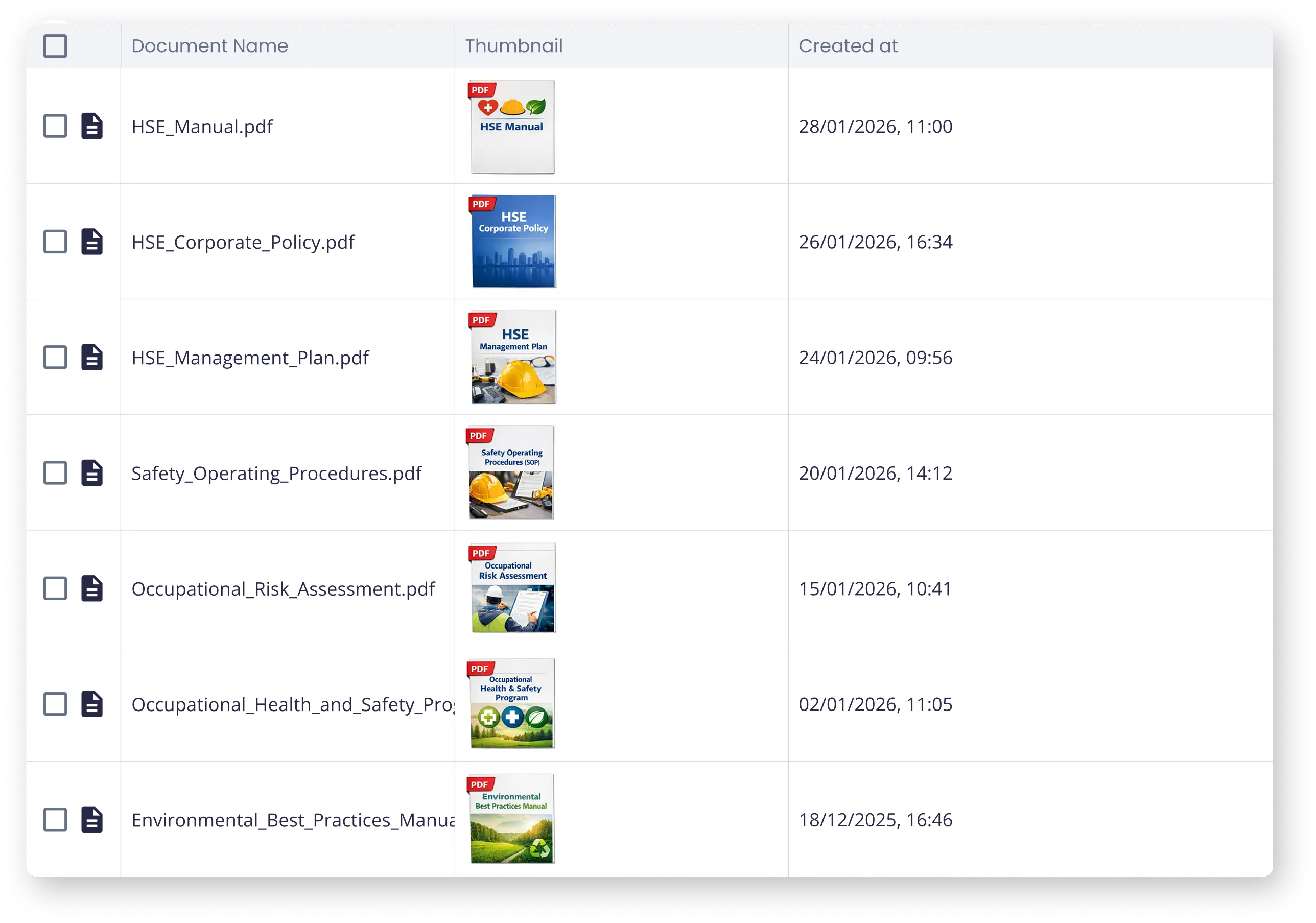Preview the Environmental Best Practices Manual thumbnail

point(512,819)
